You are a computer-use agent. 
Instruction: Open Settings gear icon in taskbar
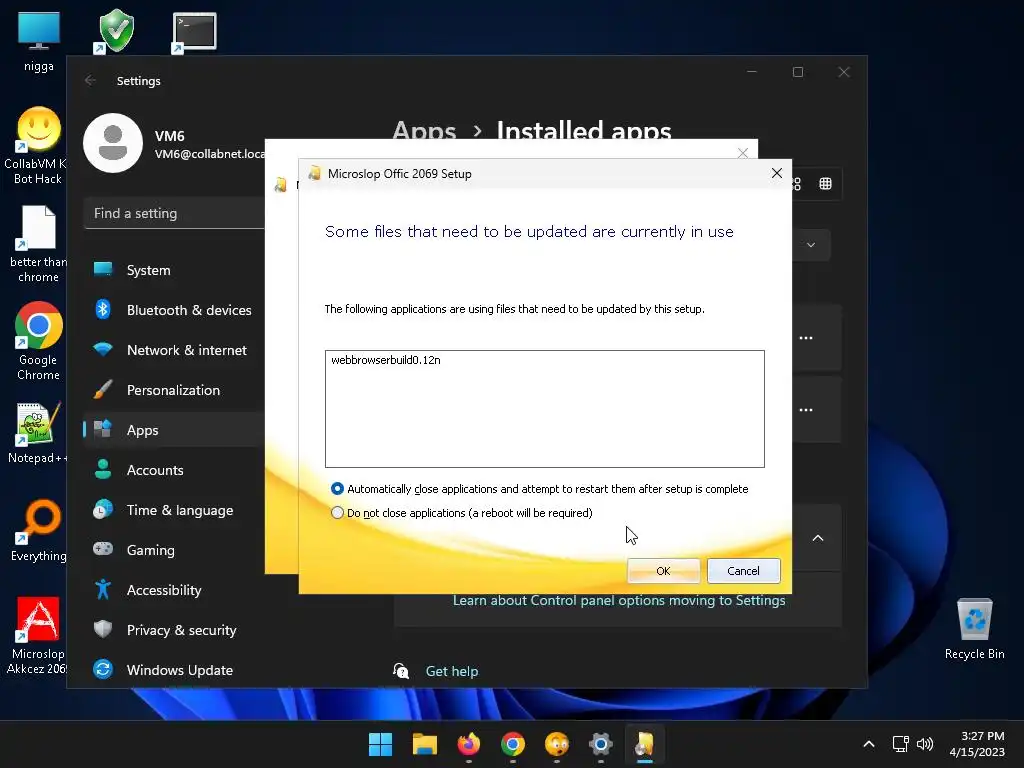click(601, 744)
